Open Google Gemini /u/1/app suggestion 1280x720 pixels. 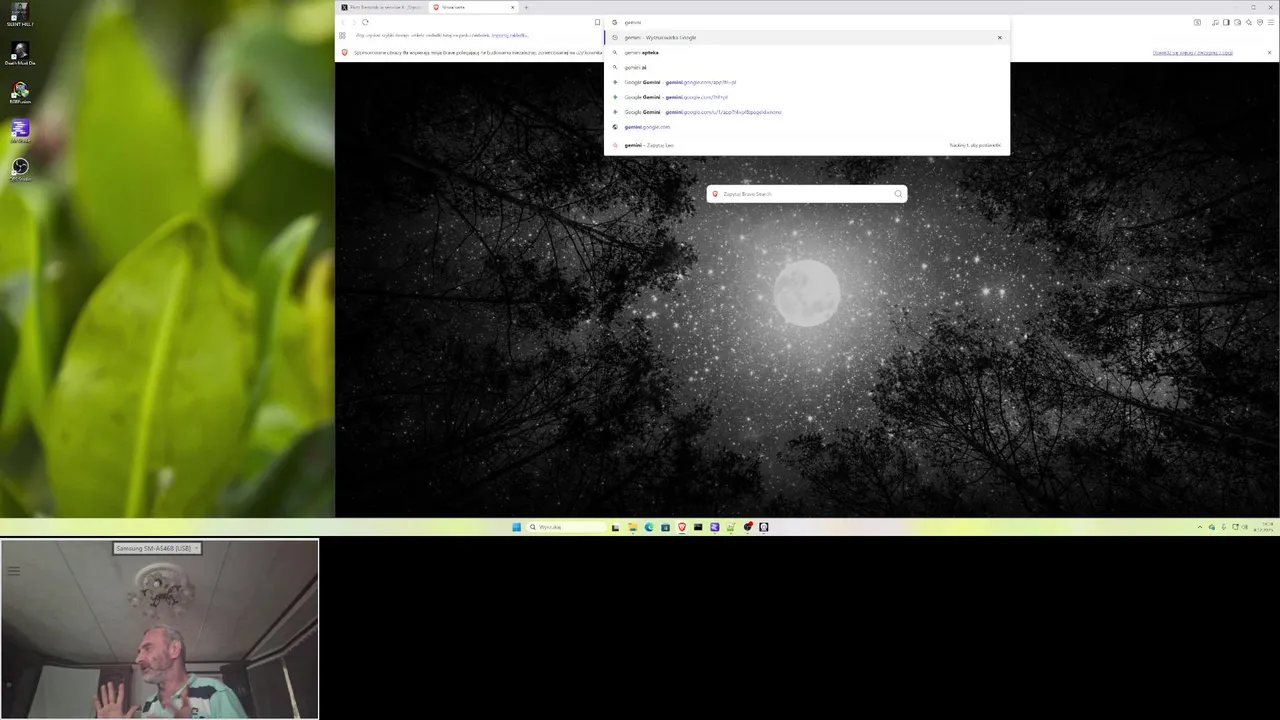click(x=807, y=112)
